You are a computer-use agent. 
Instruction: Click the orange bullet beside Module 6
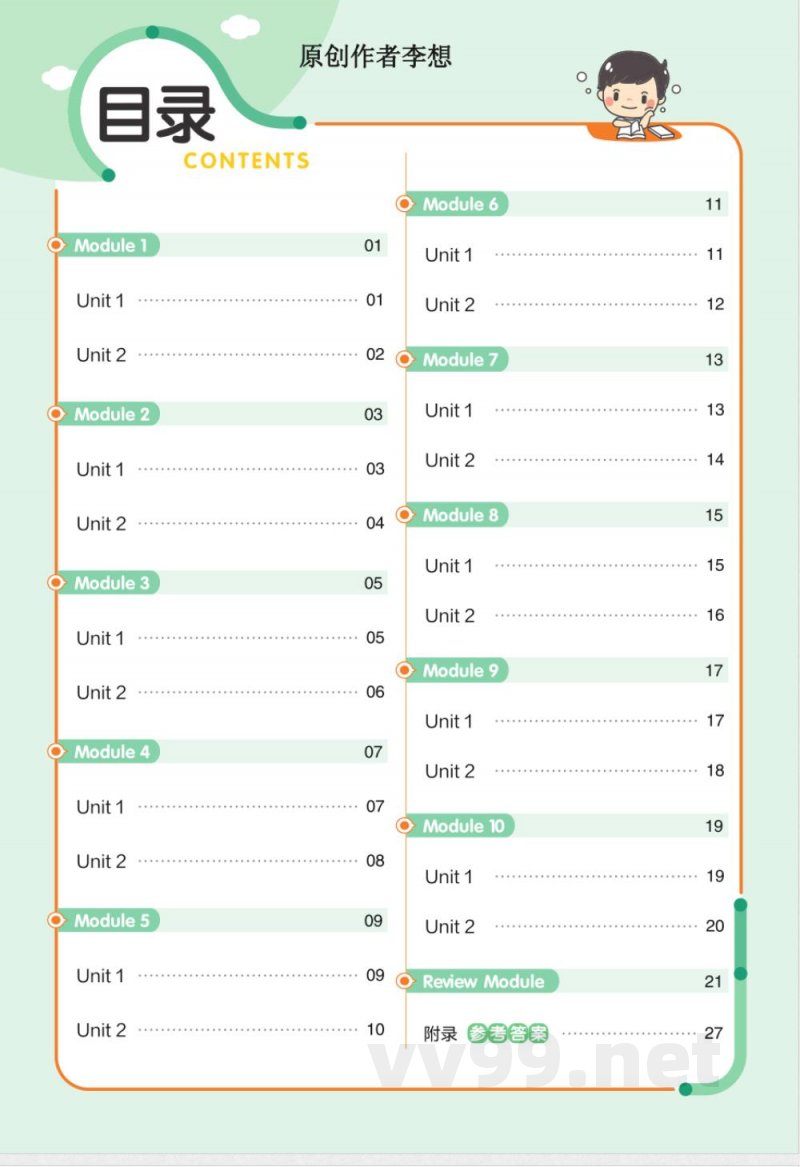pos(405,204)
